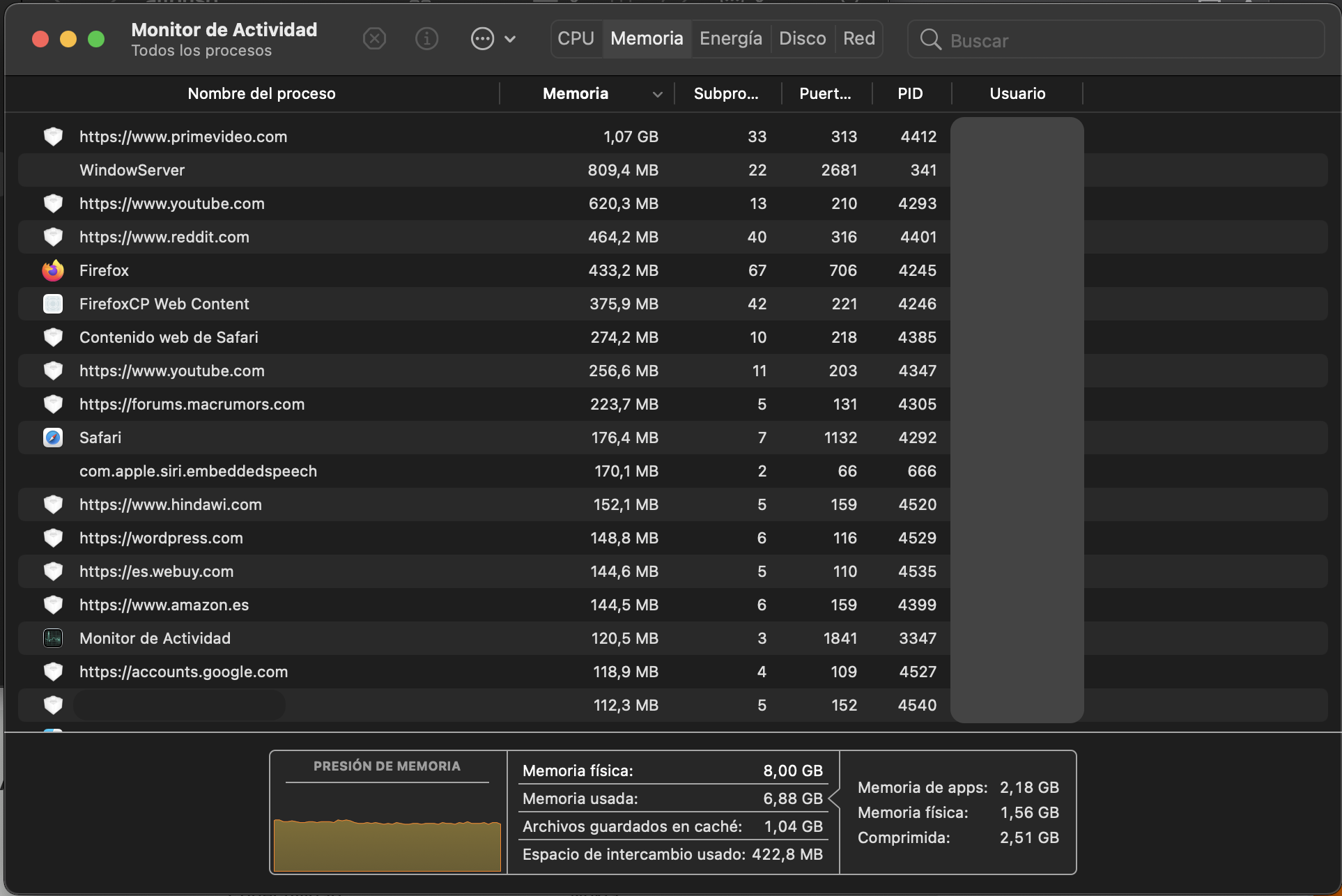Click the Disco tab

click(801, 38)
